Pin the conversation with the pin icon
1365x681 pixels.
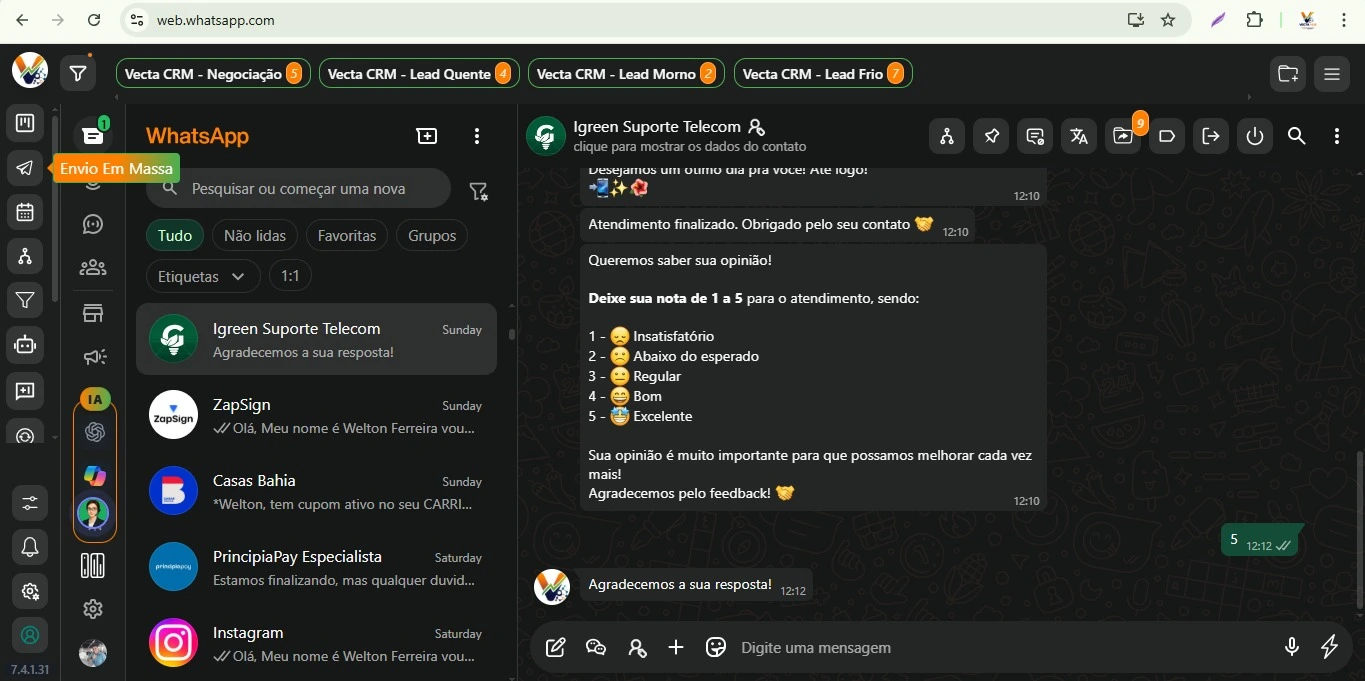(x=991, y=136)
